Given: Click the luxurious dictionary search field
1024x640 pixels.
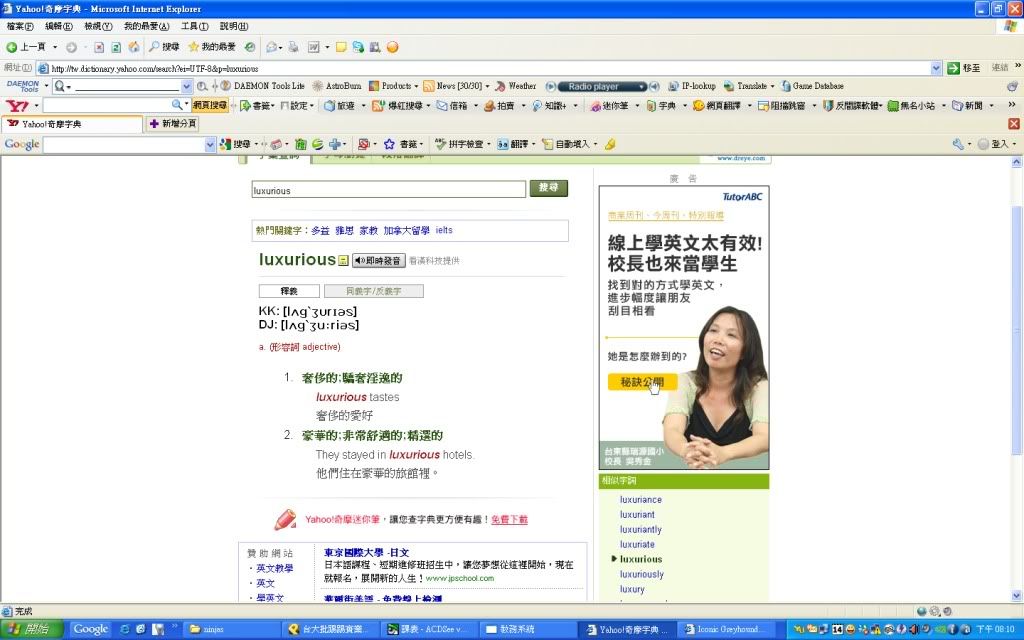Looking at the screenshot, I should click(x=388, y=190).
